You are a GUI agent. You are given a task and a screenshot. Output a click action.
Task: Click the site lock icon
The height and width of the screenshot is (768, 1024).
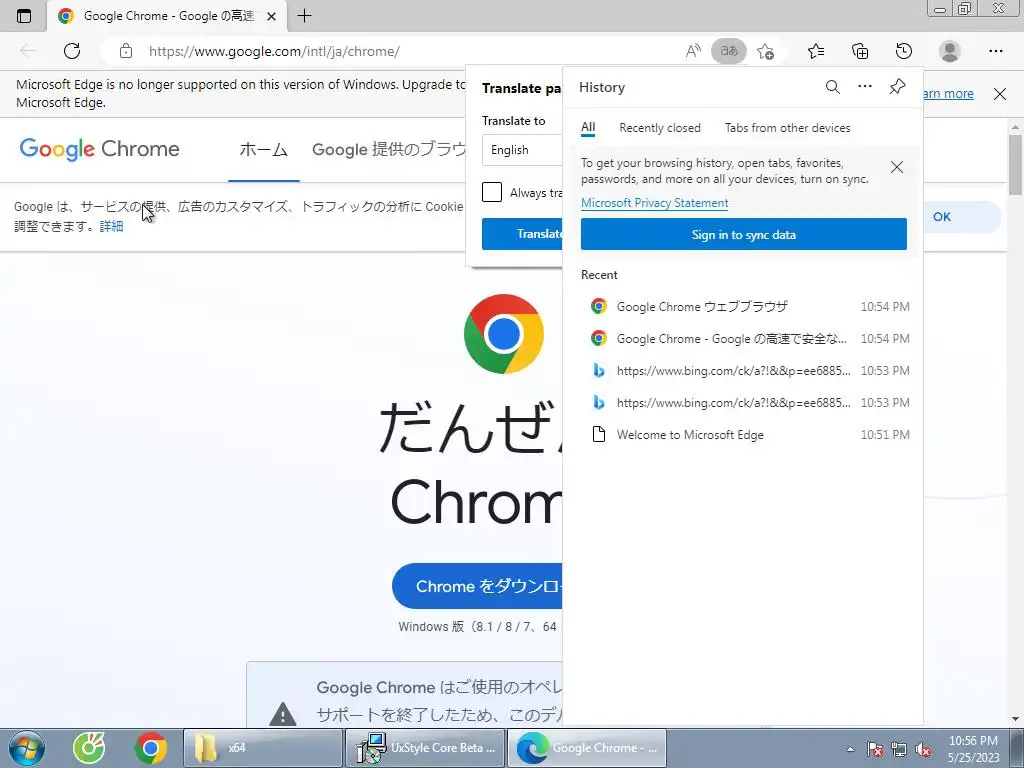[x=126, y=51]
